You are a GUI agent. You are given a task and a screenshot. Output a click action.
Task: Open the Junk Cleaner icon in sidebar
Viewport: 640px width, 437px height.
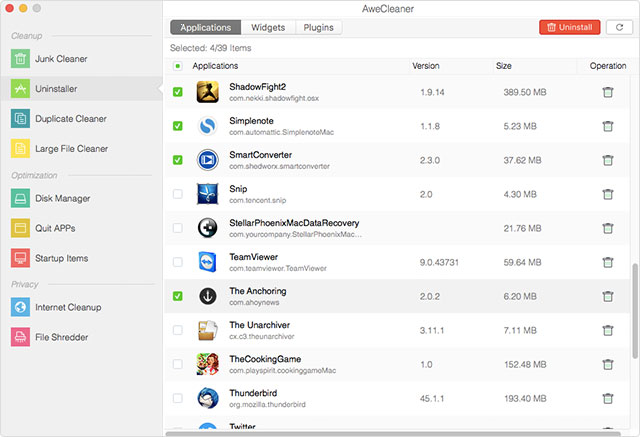[x=21, y=59]
